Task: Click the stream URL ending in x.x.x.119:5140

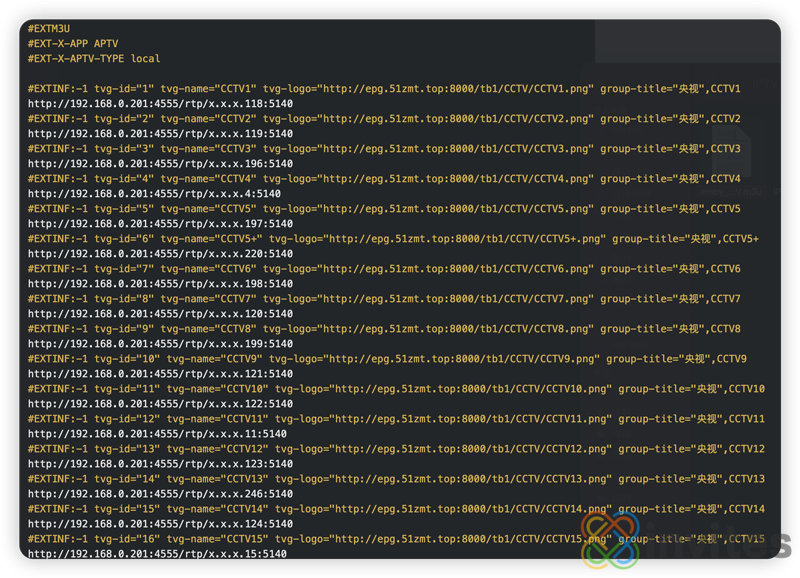Action: click(x=160, y=134)
